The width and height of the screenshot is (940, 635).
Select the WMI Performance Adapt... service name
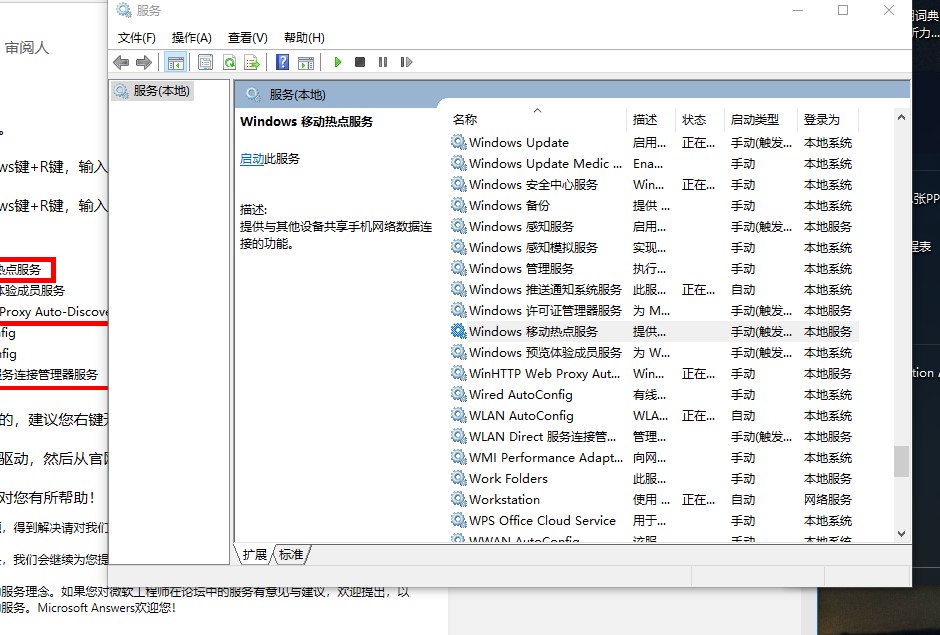coord(546,457)
